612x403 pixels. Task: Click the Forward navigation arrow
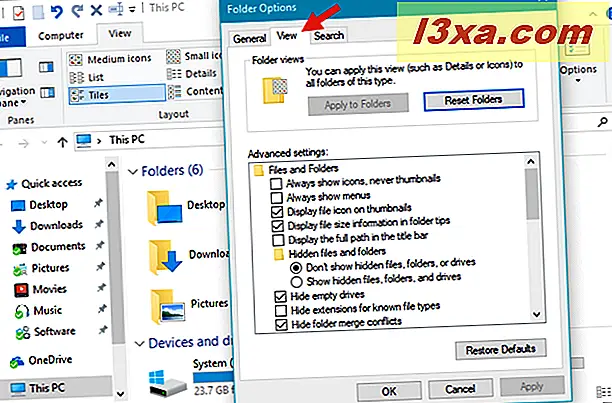[x=24, y=144]
